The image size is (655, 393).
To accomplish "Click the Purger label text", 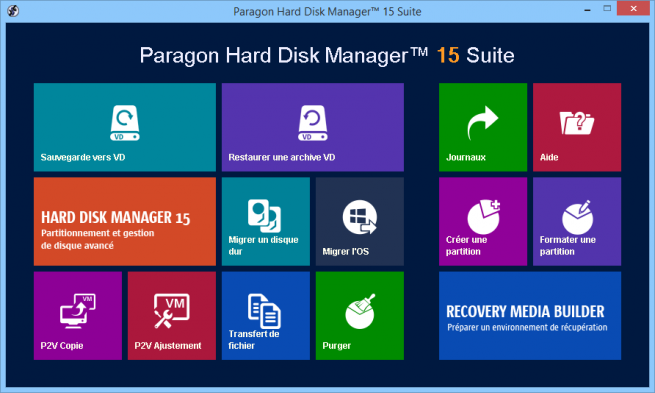I will pyautogui.click(x=336, y=346).
